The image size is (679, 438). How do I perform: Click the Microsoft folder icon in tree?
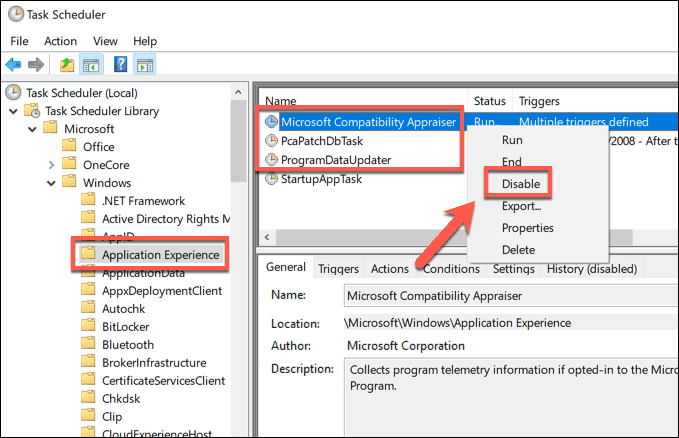coord(50,128)
